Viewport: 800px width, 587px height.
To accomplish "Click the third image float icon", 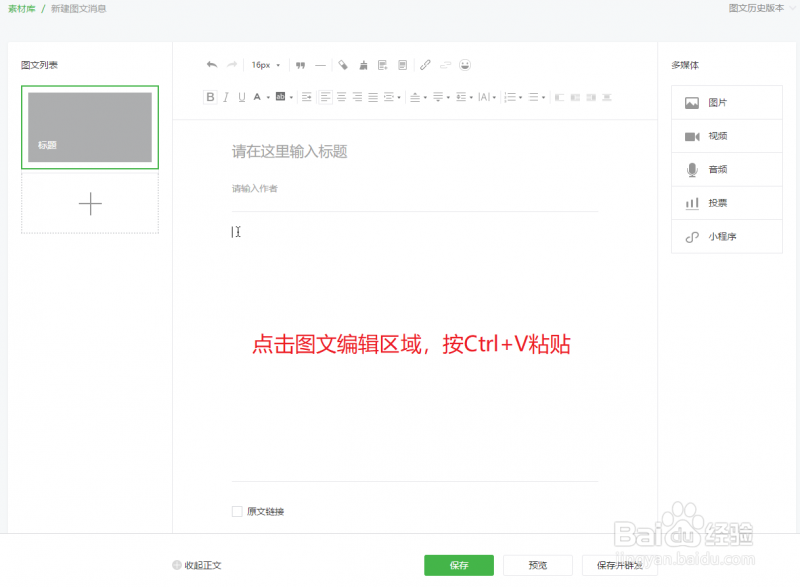I will click(x=591, y=97).
